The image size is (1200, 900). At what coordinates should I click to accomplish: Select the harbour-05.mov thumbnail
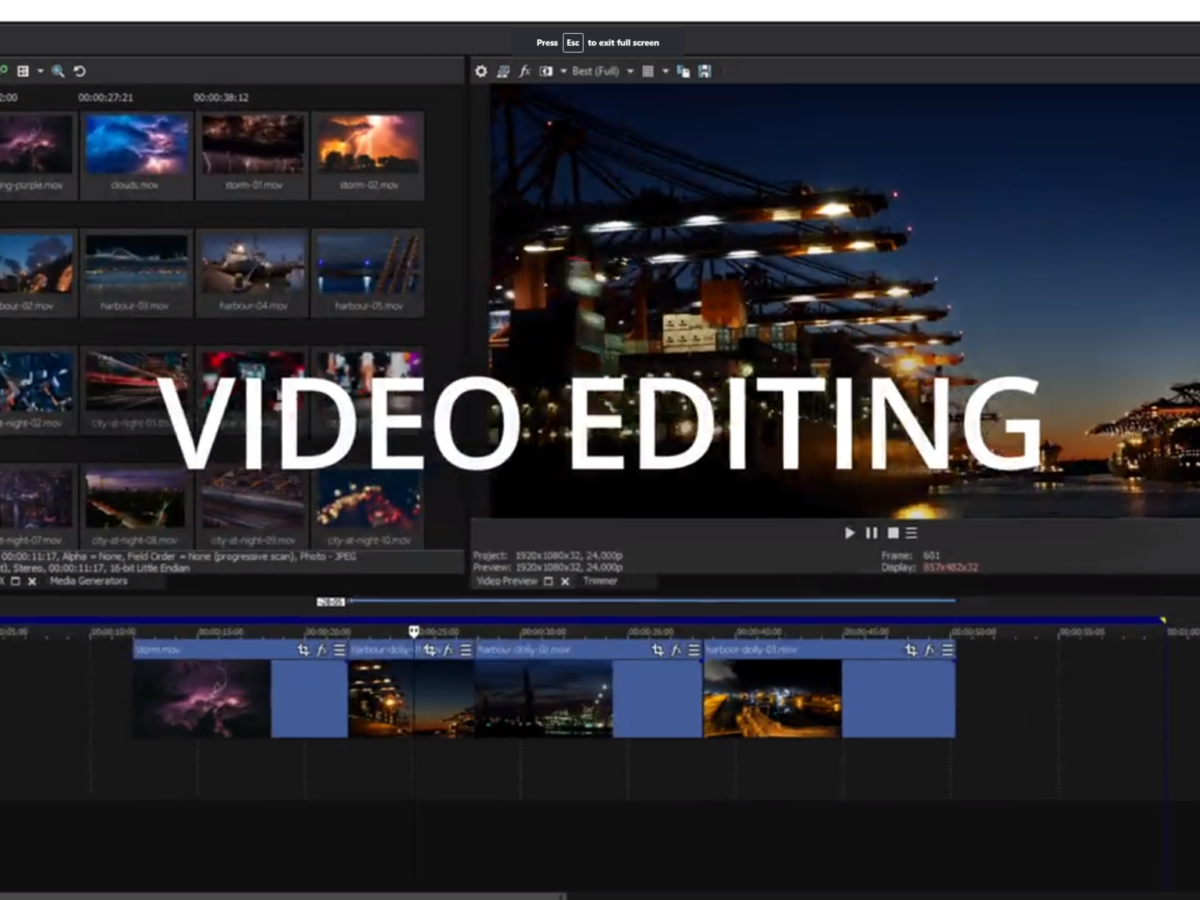(x=368, y=272)
